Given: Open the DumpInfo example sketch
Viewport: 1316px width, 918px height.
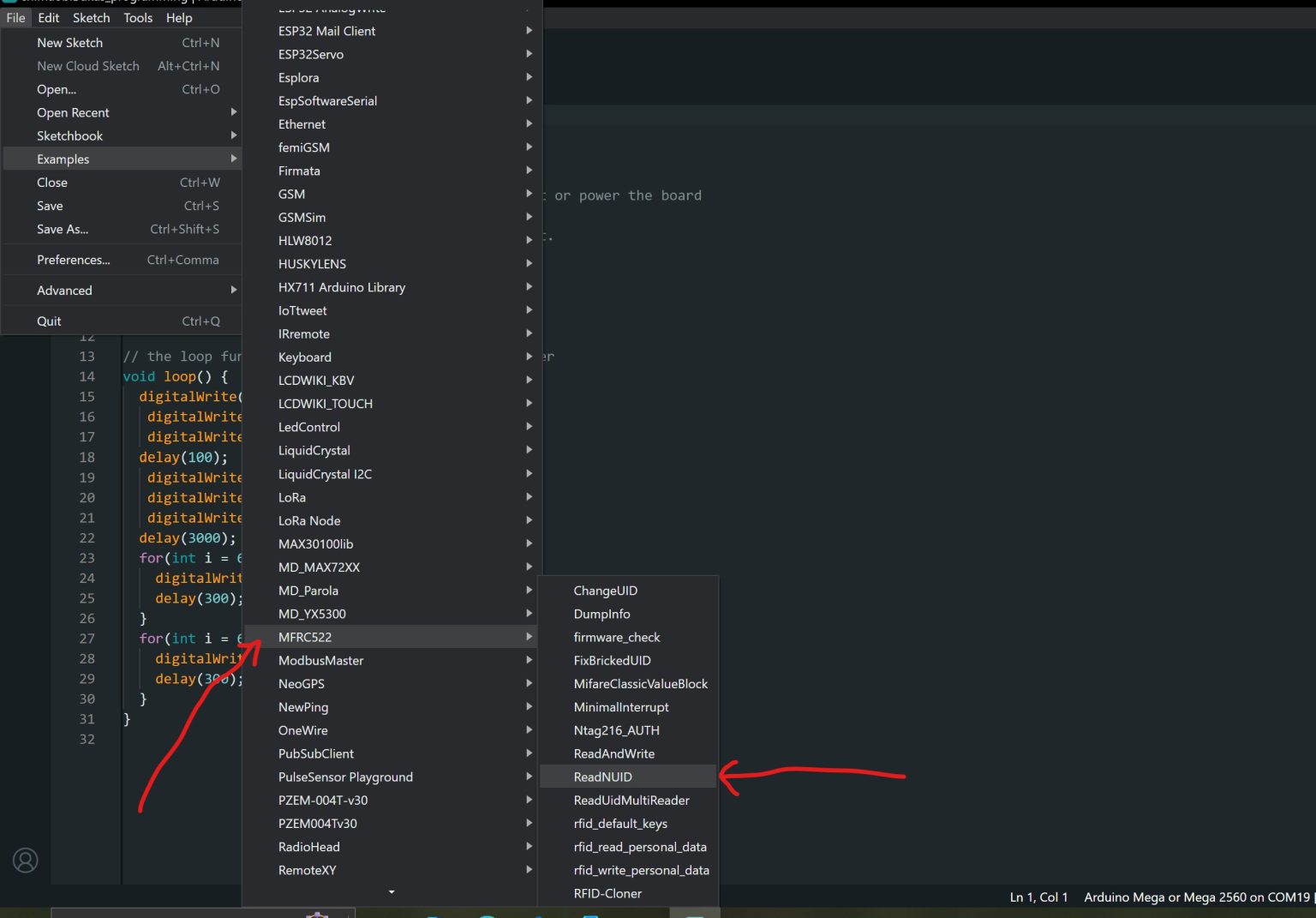Looking at the screenshot, I should (x=601, y=614).
